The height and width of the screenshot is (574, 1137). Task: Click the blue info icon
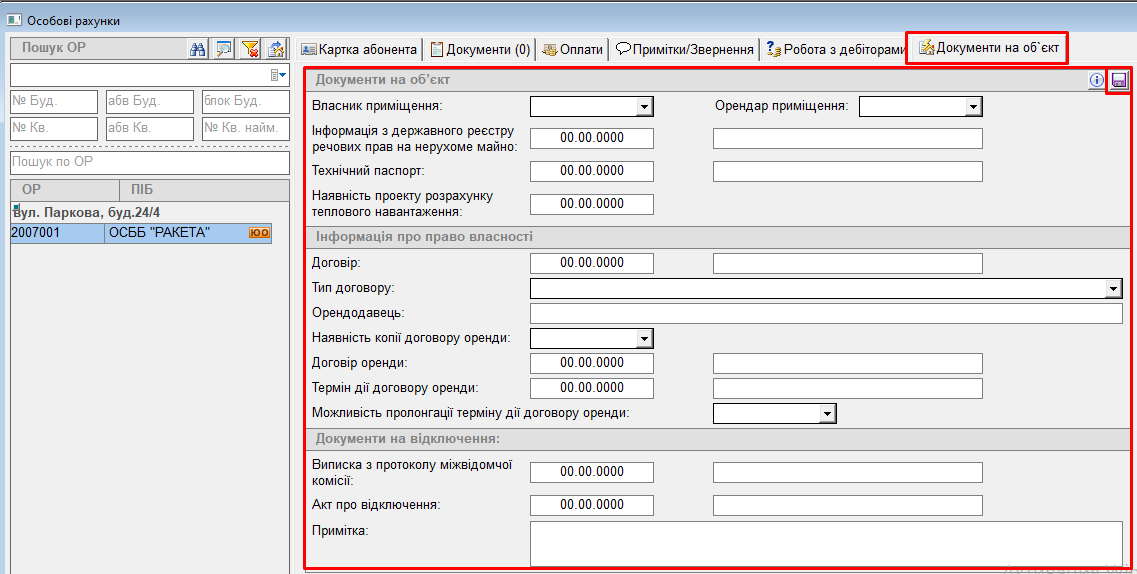1097,81
